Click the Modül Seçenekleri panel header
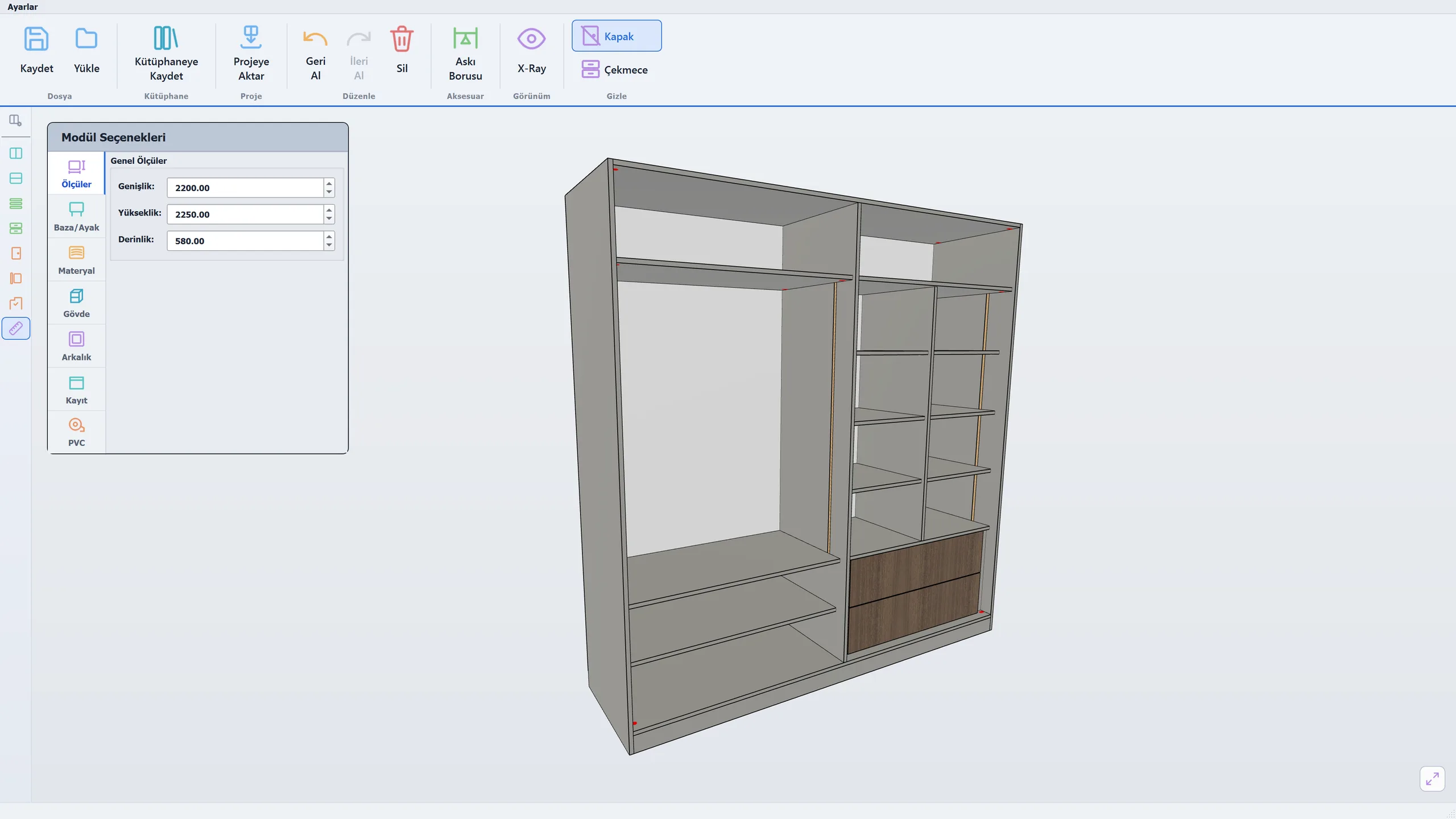The image size is (1456, 819). 198,137
